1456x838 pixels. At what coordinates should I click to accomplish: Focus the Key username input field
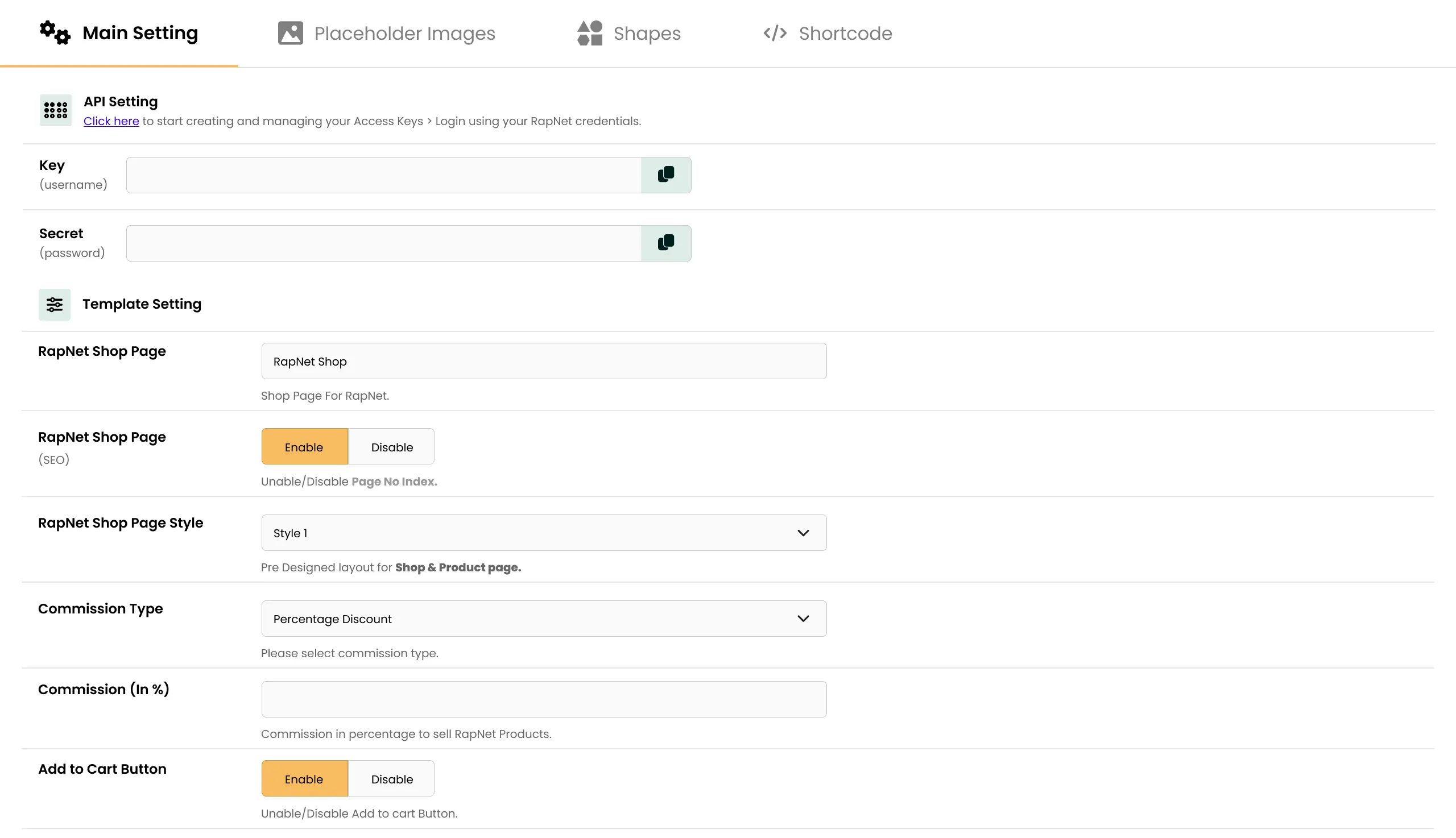click(x=383, y=175)
